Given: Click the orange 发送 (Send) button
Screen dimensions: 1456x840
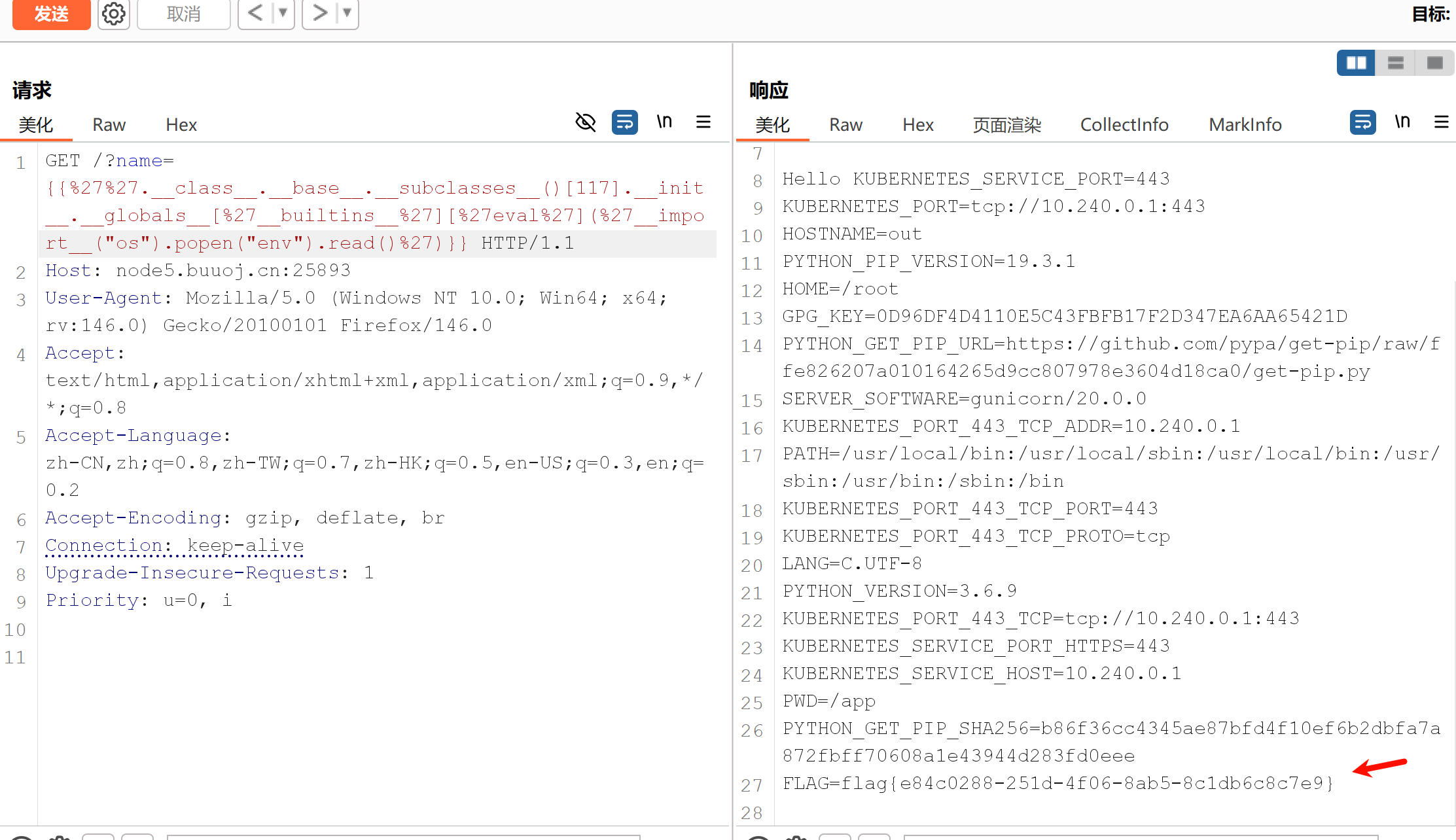Looking at the screenshot, I should 51,14.
